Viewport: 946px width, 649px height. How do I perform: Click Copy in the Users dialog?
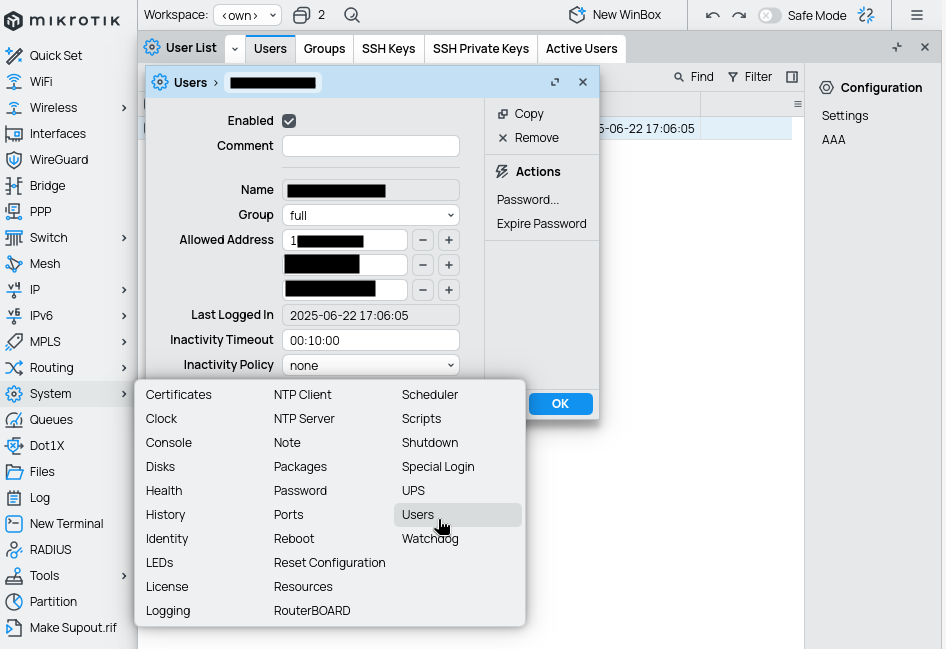click(521, 113)
